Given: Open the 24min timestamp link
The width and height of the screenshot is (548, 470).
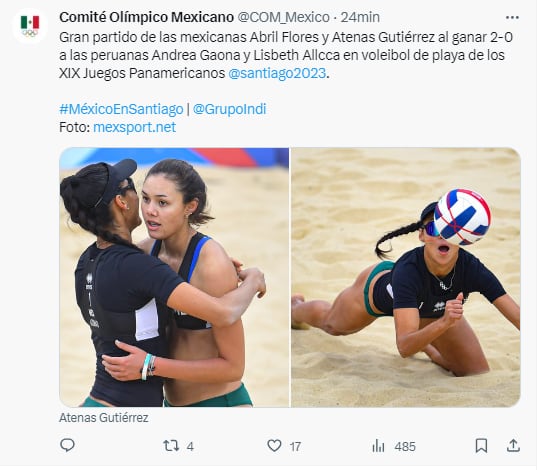Looking at the screenshot, I should pos(360,17).
